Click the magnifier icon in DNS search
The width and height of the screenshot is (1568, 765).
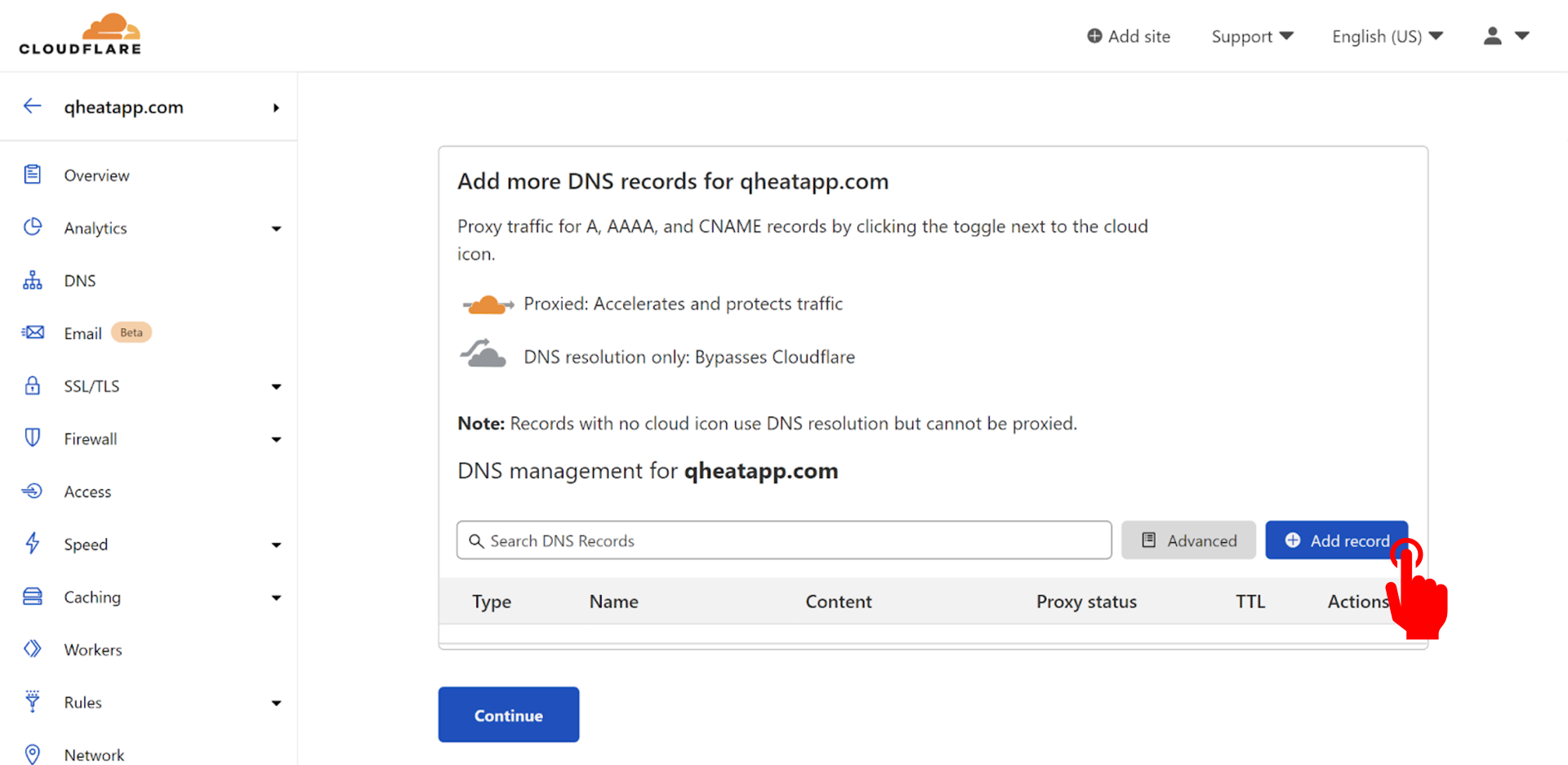point(476,541)
